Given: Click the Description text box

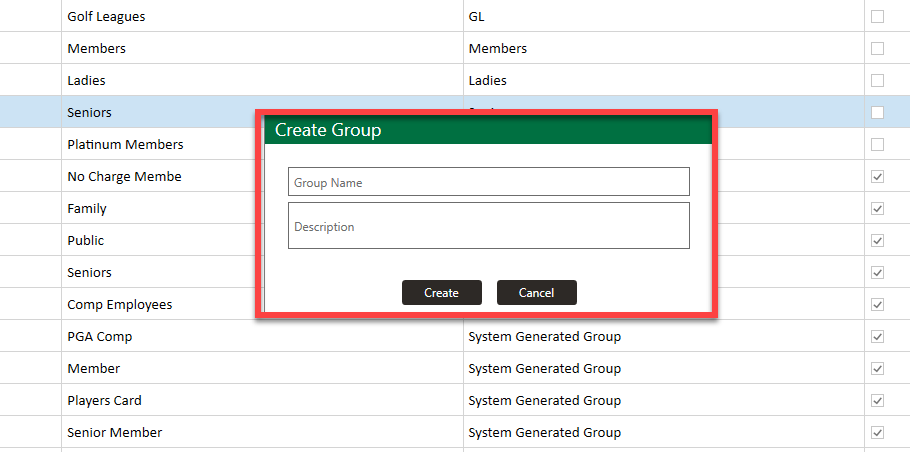Looking at the screenshot, I should click(x=488, y=226).
